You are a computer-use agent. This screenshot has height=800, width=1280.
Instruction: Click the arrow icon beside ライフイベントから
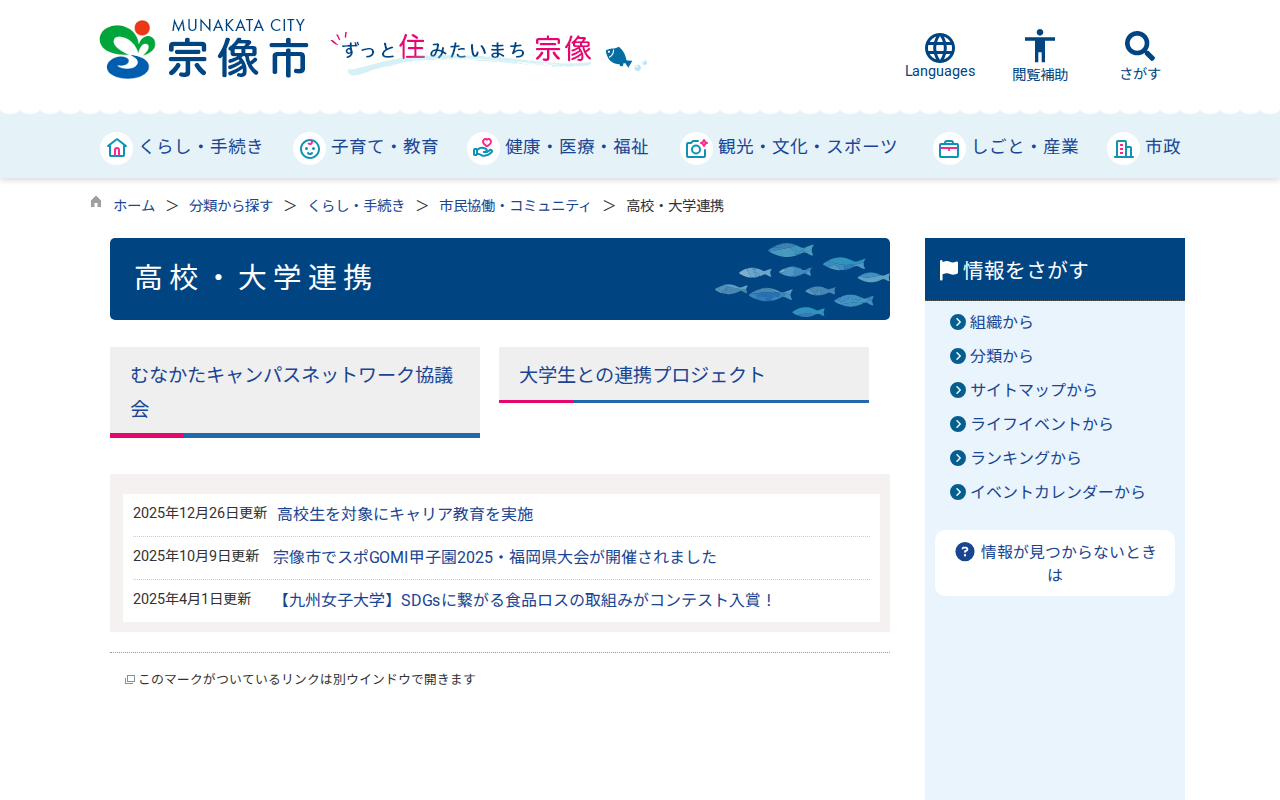958,424
